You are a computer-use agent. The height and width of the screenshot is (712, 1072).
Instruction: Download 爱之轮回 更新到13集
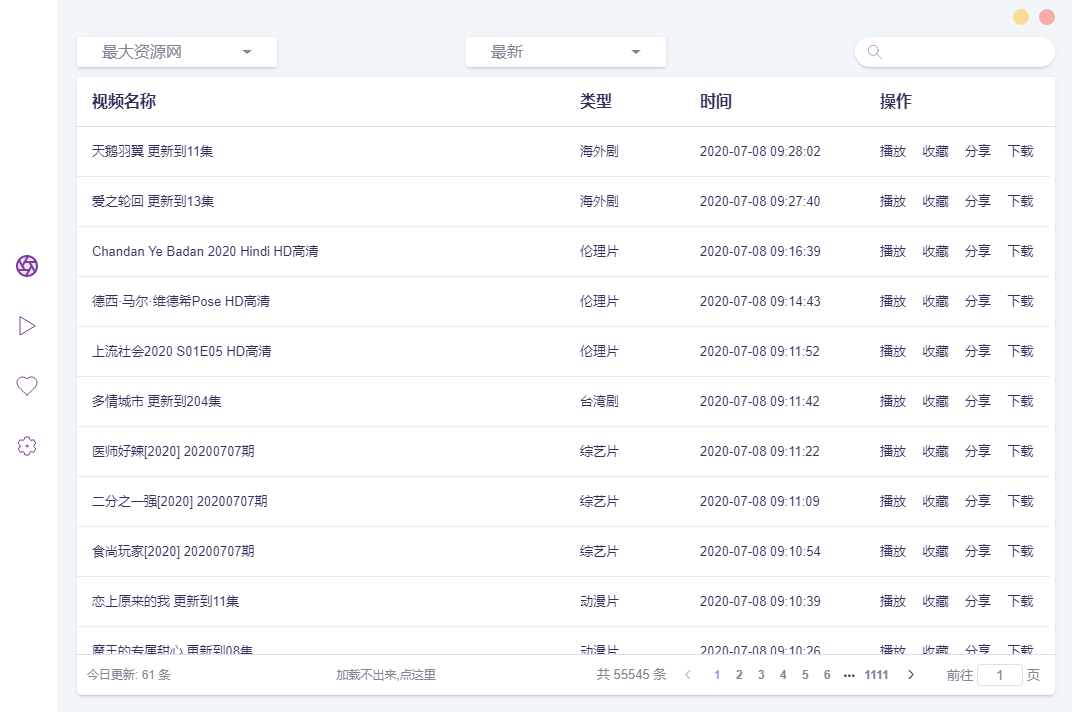(x=1020, y=201)
